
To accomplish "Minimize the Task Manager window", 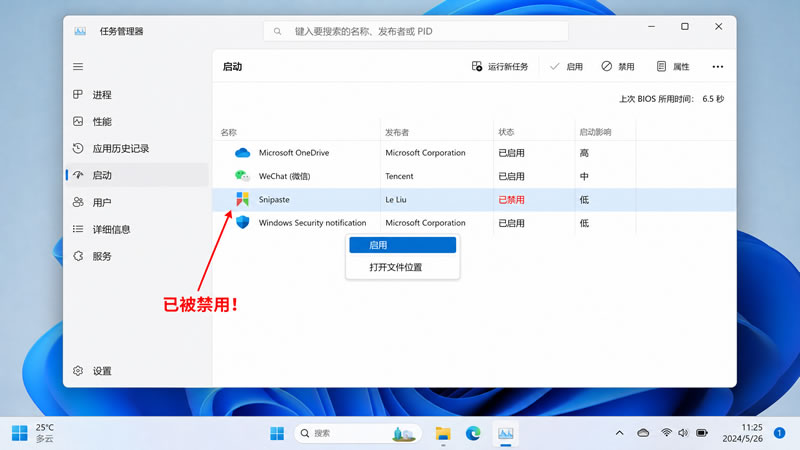I will [x=652, y=27].
